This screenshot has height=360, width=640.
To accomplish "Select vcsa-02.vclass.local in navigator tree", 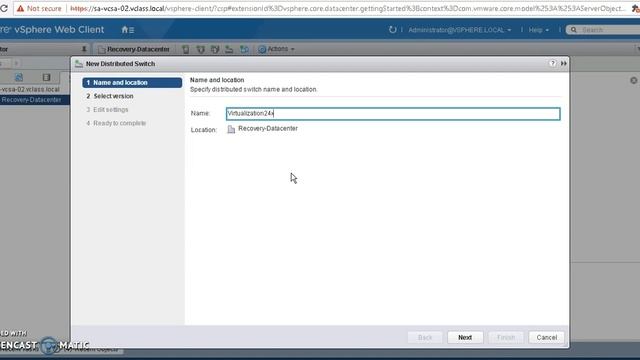I will (x=31, y=89).
